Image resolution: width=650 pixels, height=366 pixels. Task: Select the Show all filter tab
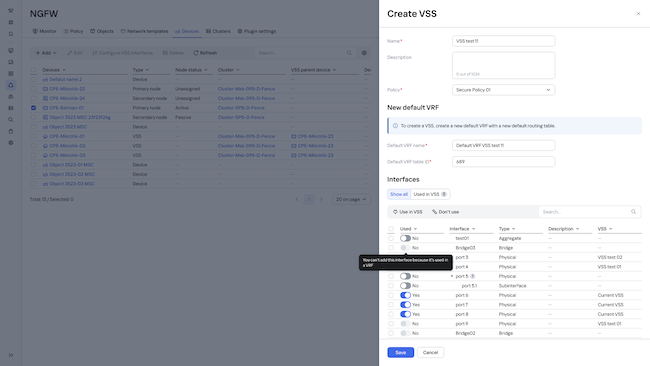(399, 194)
